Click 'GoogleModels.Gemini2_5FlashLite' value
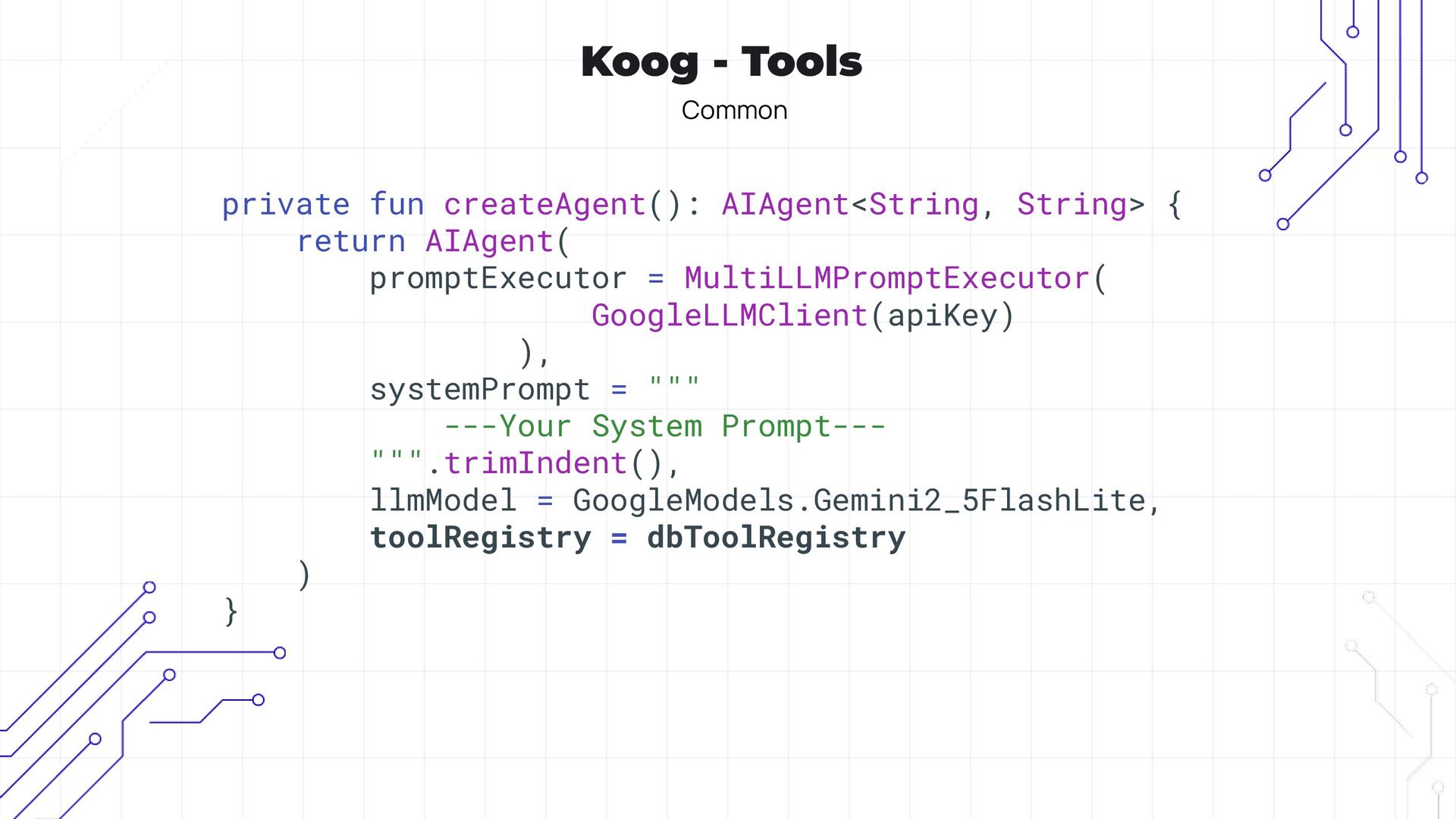 tap(858, 500)
